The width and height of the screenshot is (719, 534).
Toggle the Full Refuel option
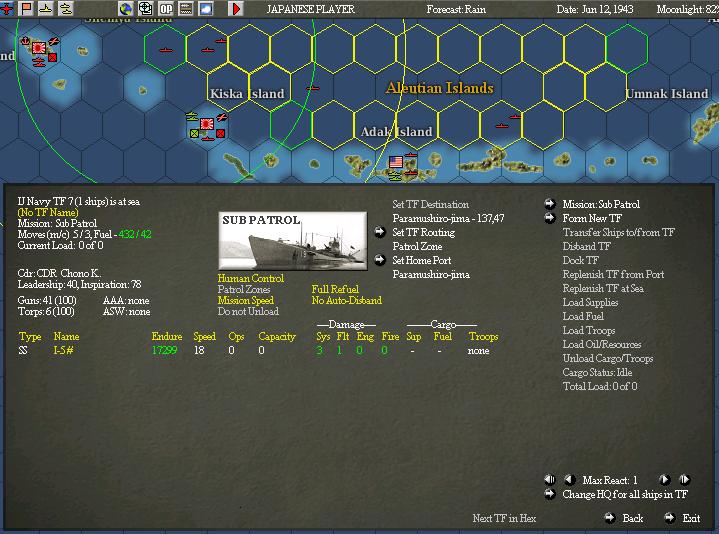tap(335, 289)
